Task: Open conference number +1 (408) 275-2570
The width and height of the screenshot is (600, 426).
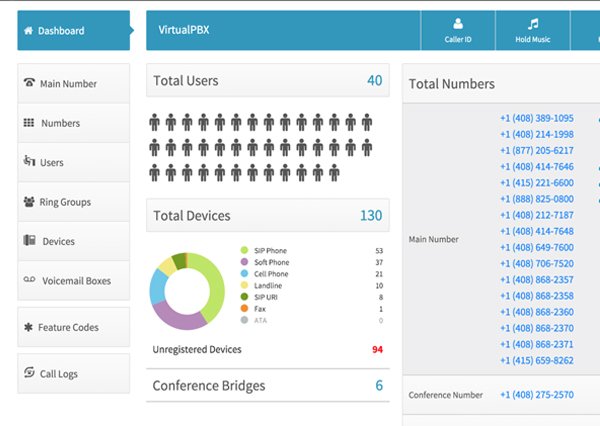Action: [537, 395]
